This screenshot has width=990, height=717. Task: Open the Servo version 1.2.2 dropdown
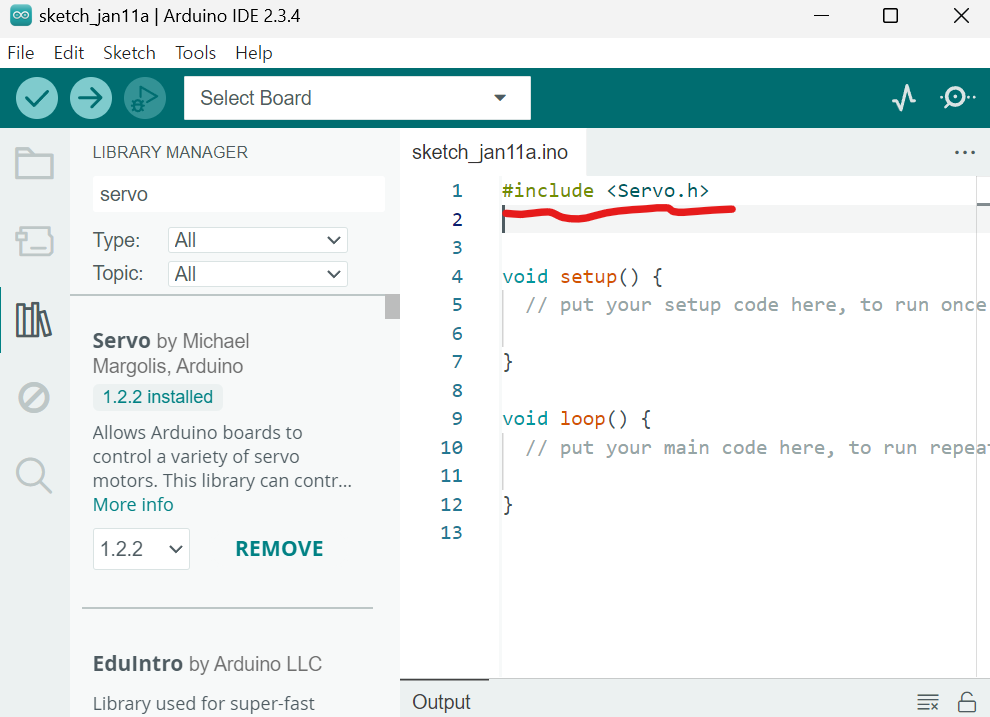point(141,549)
